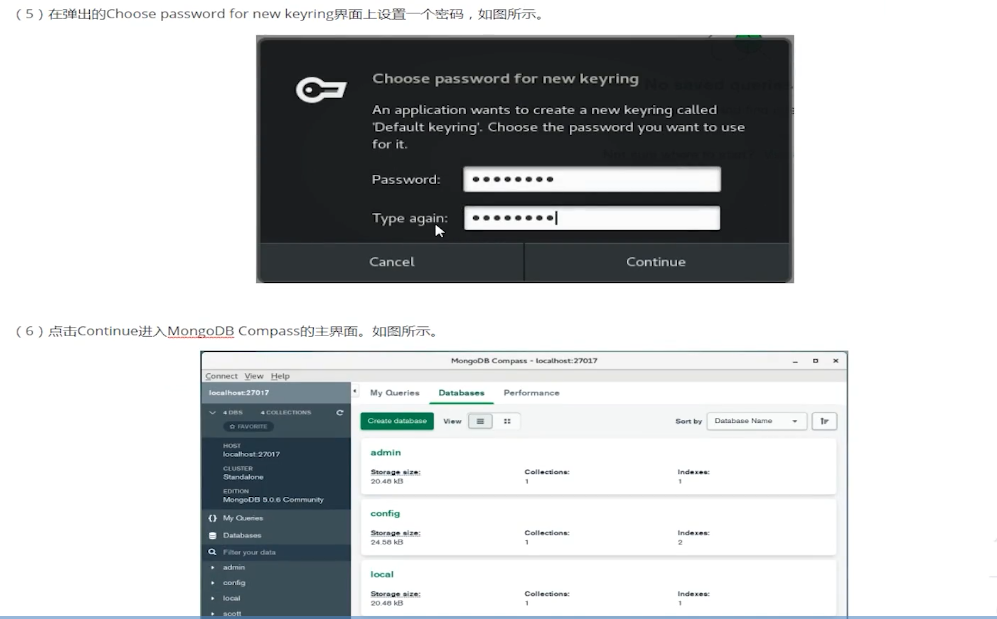Image resolution: width=997 pixels, height=619 pixels.
Task: Click the Standalone cluster text
Action: pyautogui.click(x=243, y=477)
